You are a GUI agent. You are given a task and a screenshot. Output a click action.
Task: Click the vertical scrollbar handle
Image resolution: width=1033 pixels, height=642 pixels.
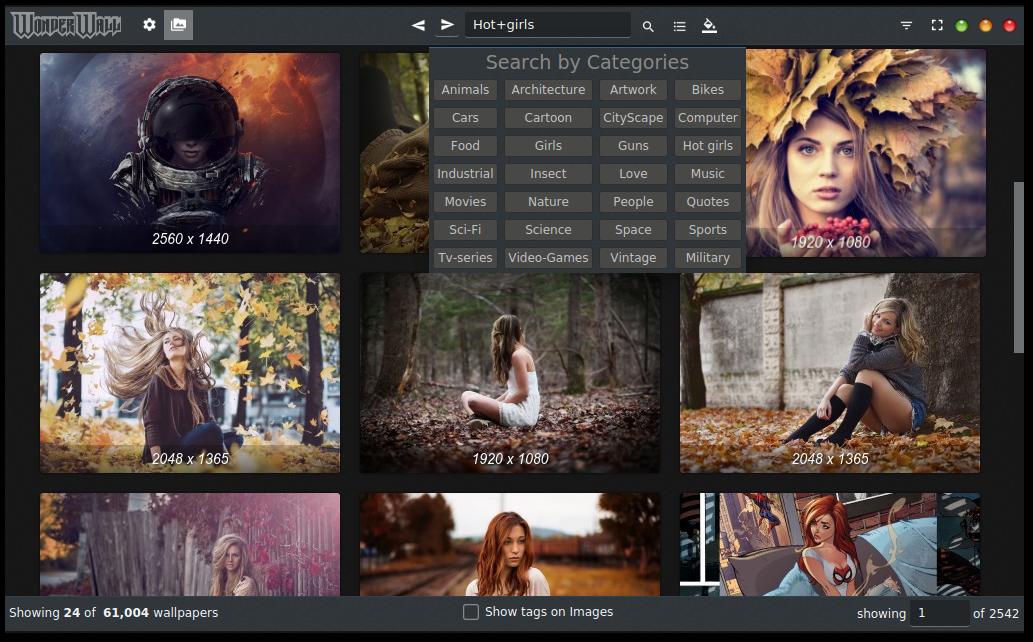pos(1018,266)
